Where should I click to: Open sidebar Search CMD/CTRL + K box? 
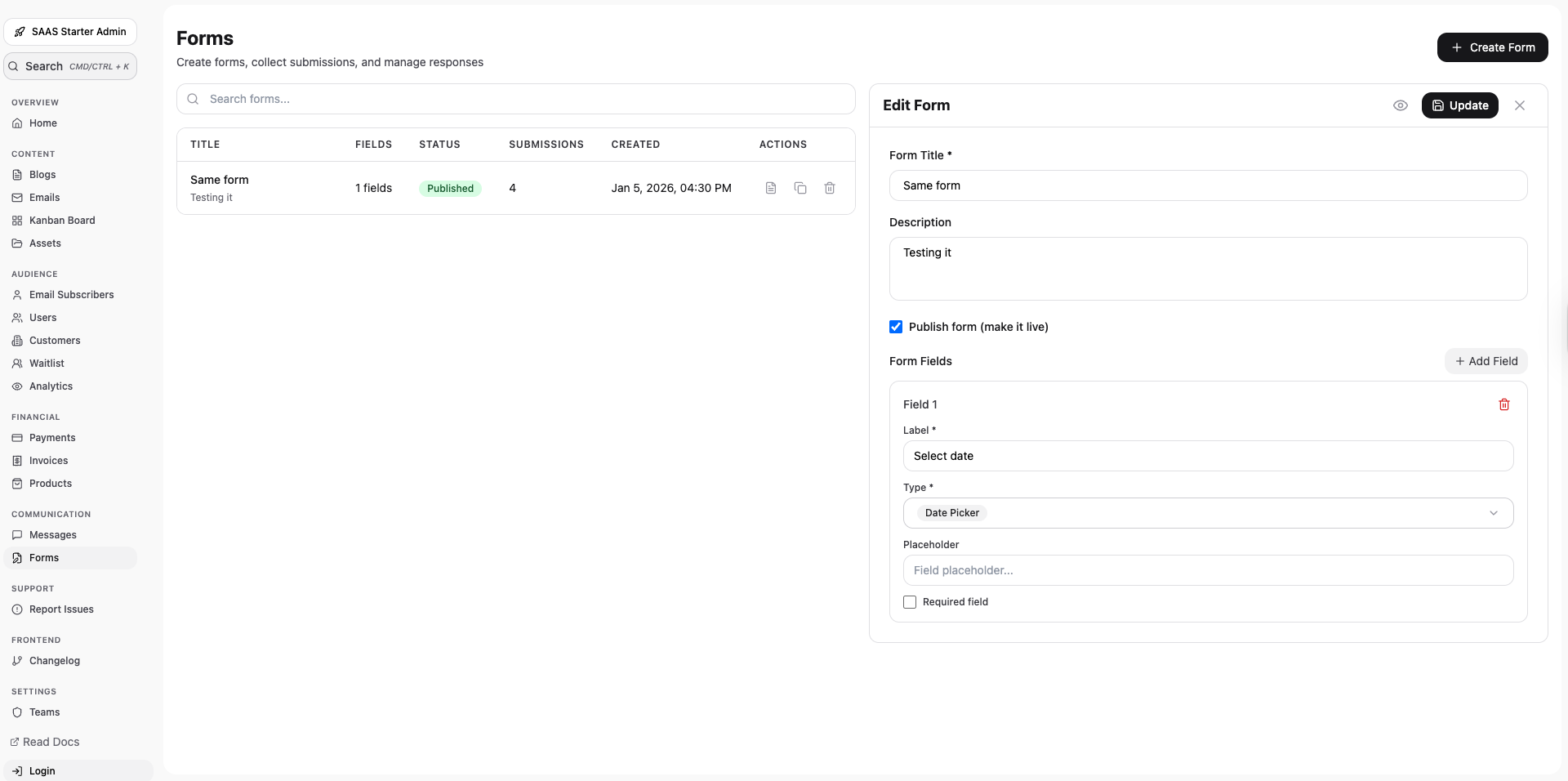tap(70, 66)
